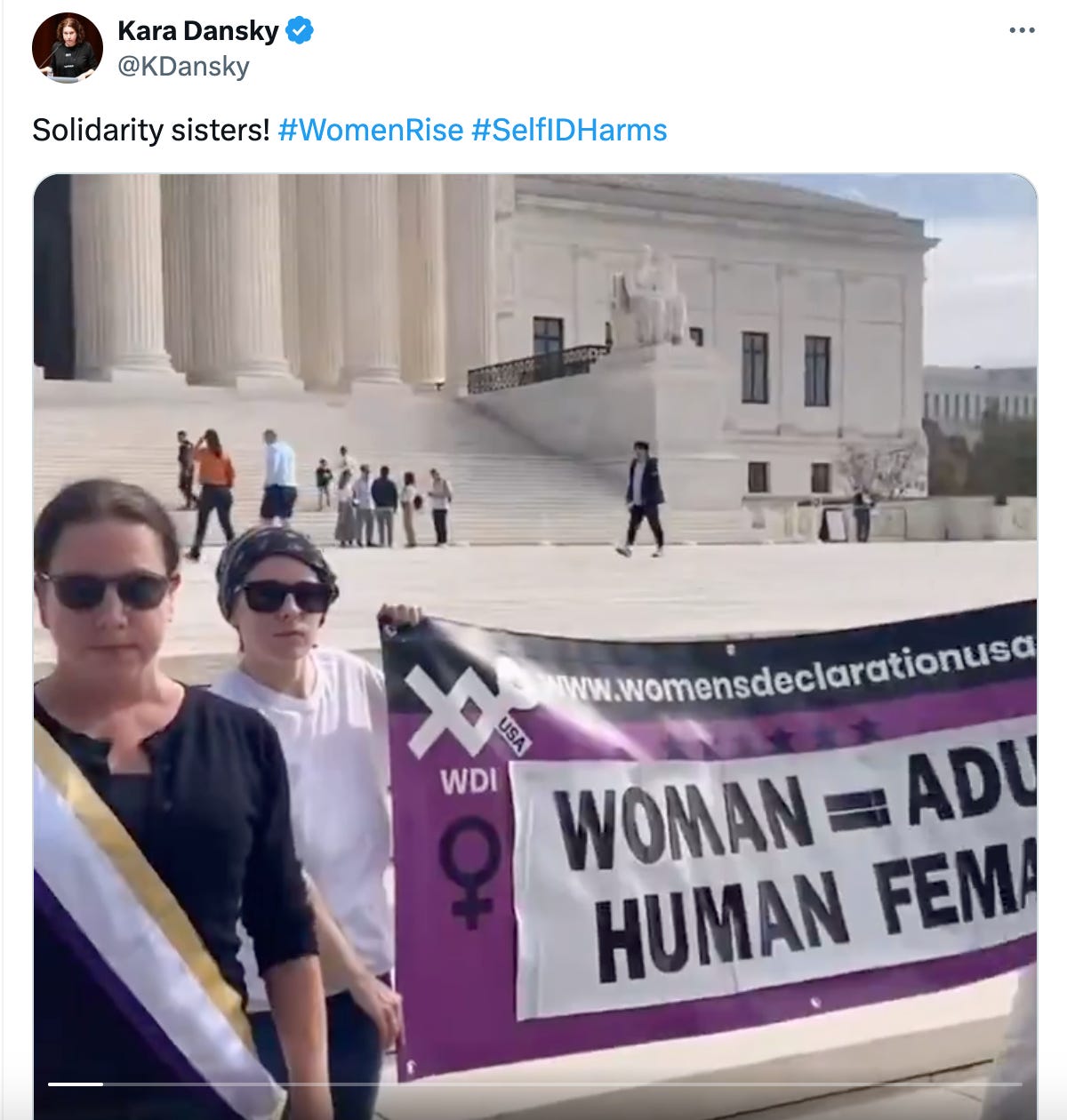The width and height of the screenshot is (1067, 1120).
Task: Click the blue verified badge
Action: click(x=300, y=31)
